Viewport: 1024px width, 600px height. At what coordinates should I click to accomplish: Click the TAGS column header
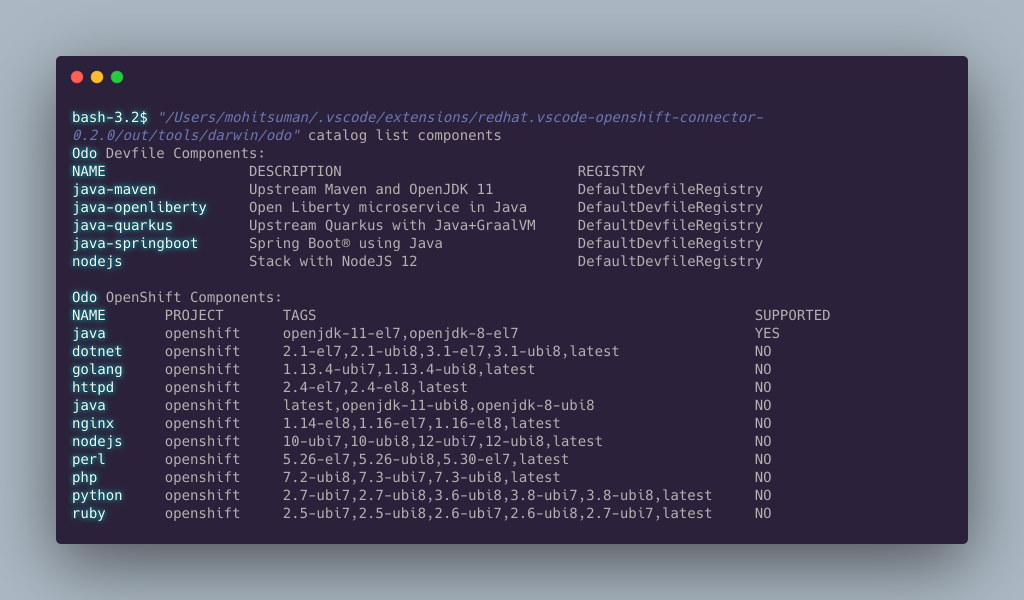point(299,315)
